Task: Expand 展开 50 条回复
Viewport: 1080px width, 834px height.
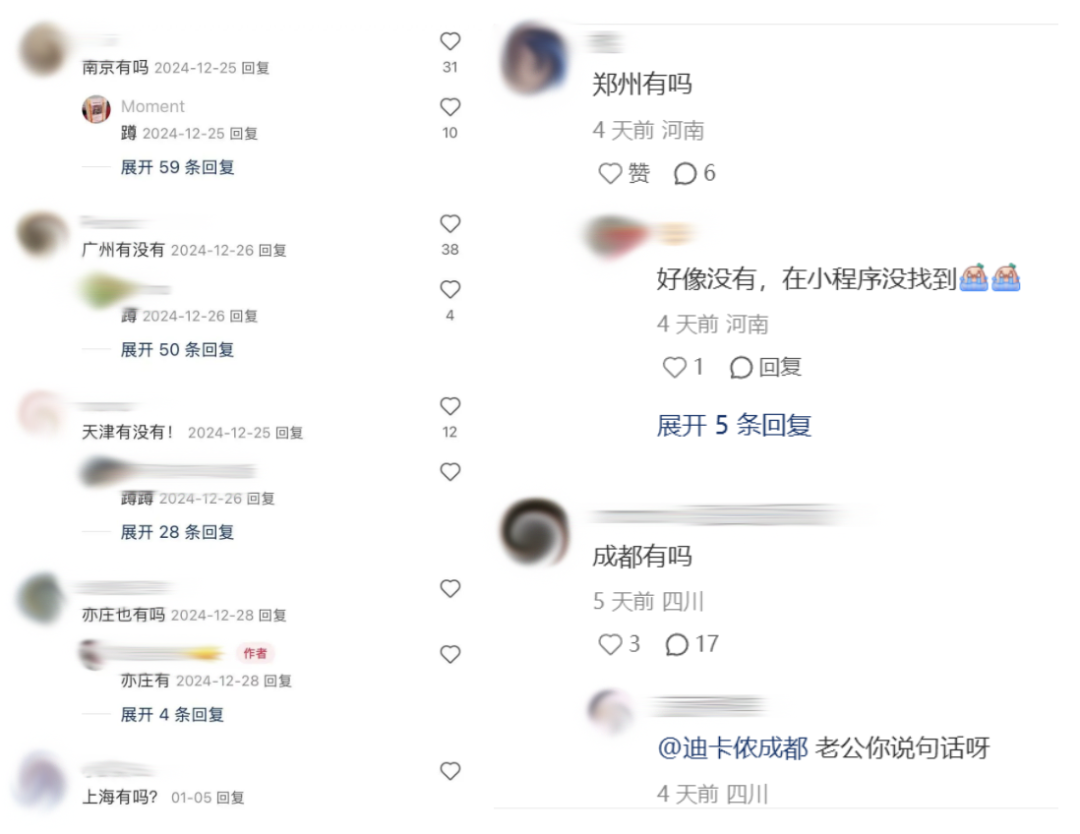Action: (x=177, y=350)
